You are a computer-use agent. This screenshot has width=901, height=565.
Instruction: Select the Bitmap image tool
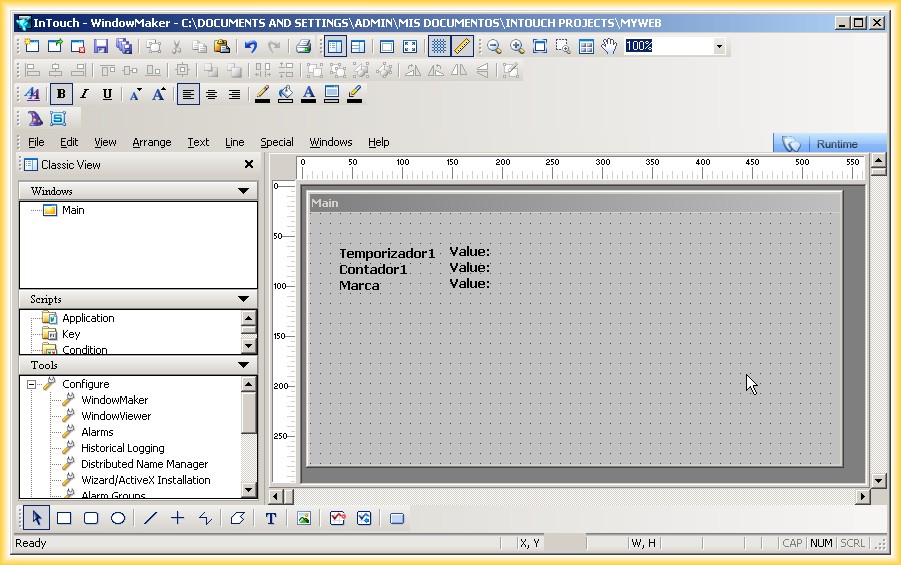[x=304, y=518]
